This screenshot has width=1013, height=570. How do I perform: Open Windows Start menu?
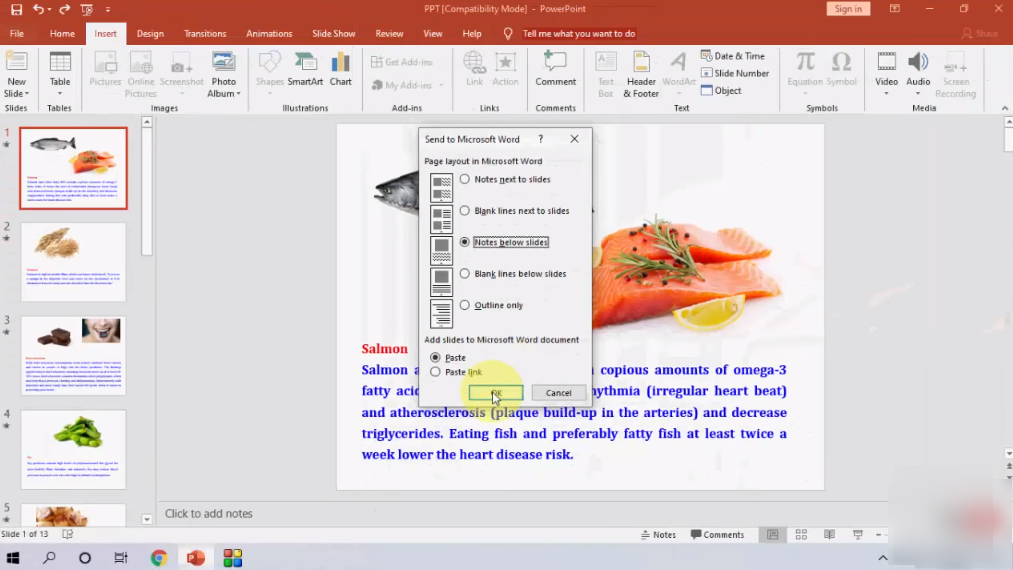pyautogui.click(x=13, y=558)
